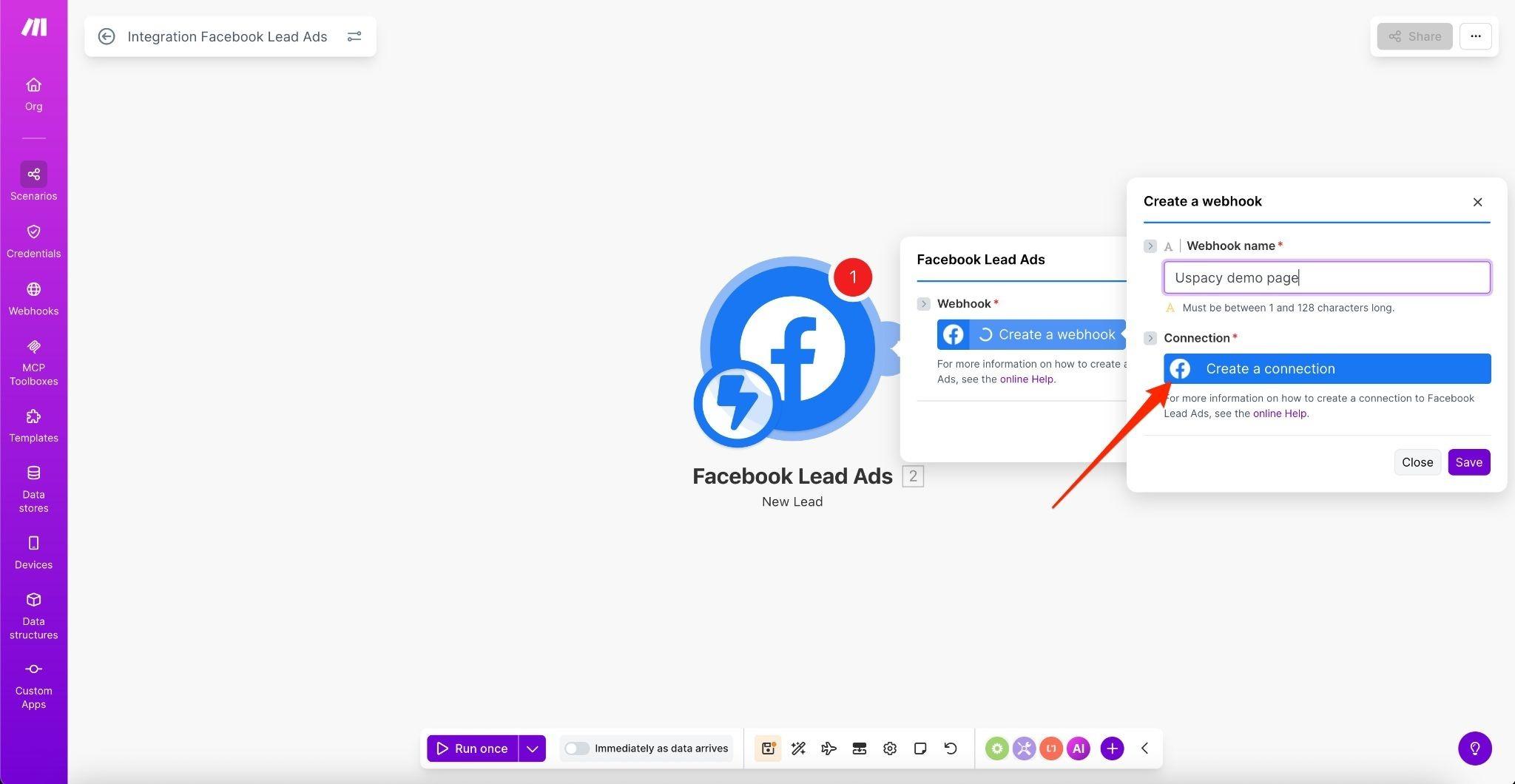Open scenario settings gear in bottom toolbar
This screenshot has height=784, width=1515.
[x=890, y=748]
